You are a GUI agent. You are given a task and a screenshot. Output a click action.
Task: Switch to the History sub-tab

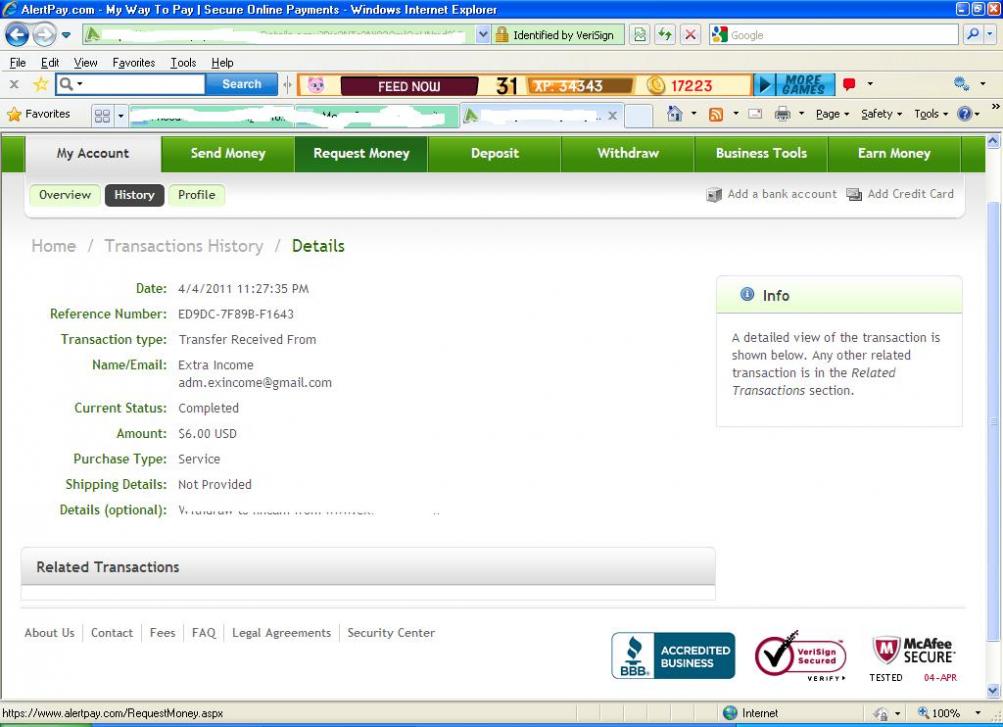(x=134, y=195)
